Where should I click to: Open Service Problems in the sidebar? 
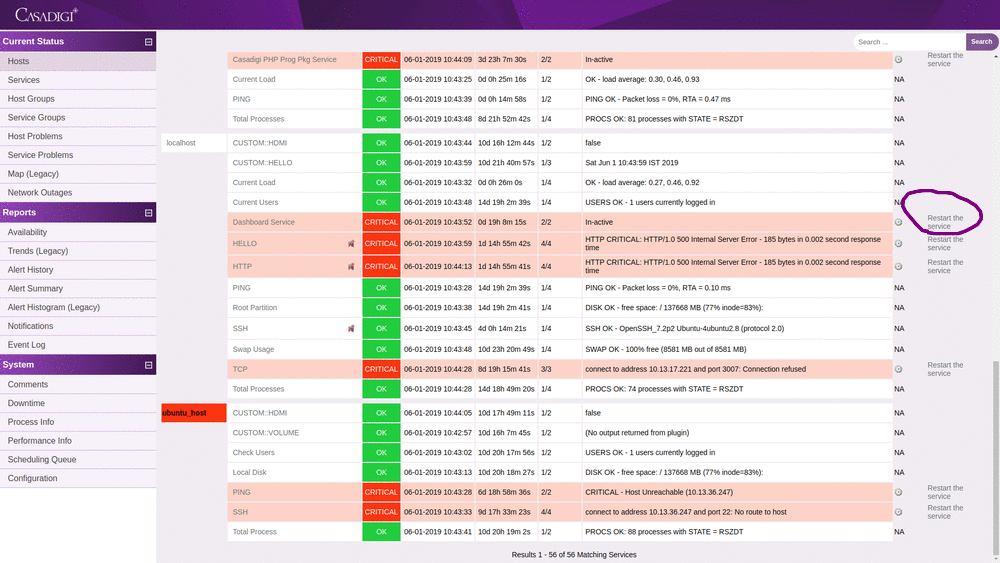[40, 155]
